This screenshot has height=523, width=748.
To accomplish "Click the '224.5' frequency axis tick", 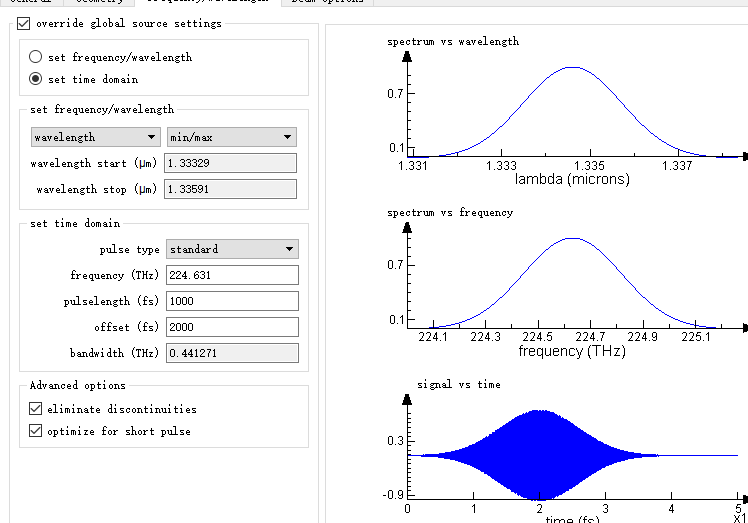I will [x=538, y=337].
